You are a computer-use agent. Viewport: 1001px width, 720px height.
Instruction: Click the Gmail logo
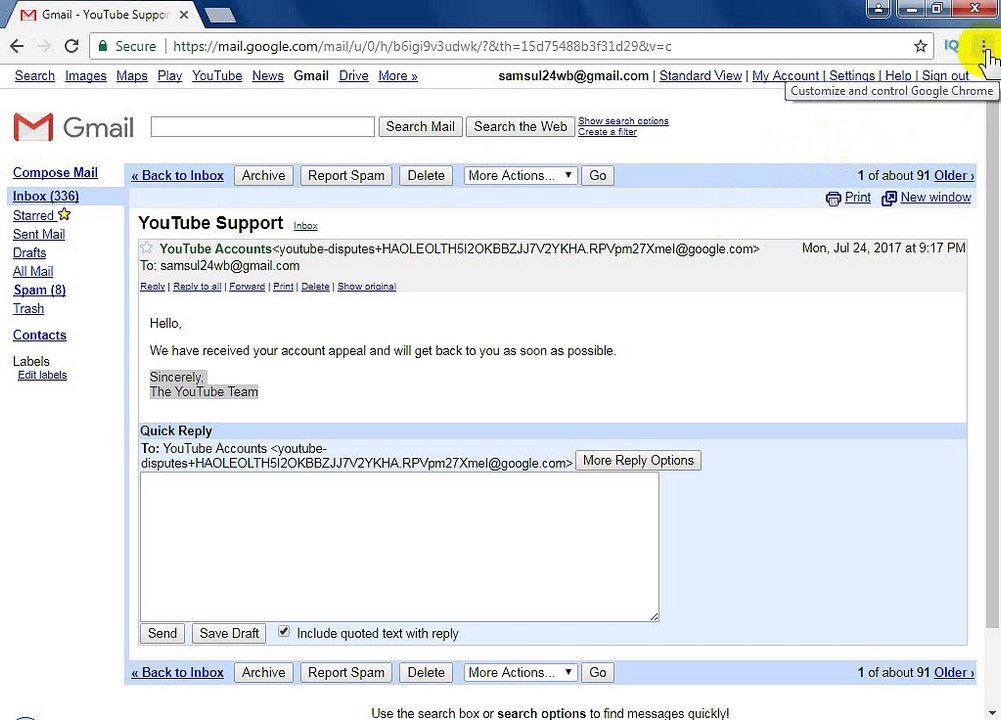pos(73,127)
